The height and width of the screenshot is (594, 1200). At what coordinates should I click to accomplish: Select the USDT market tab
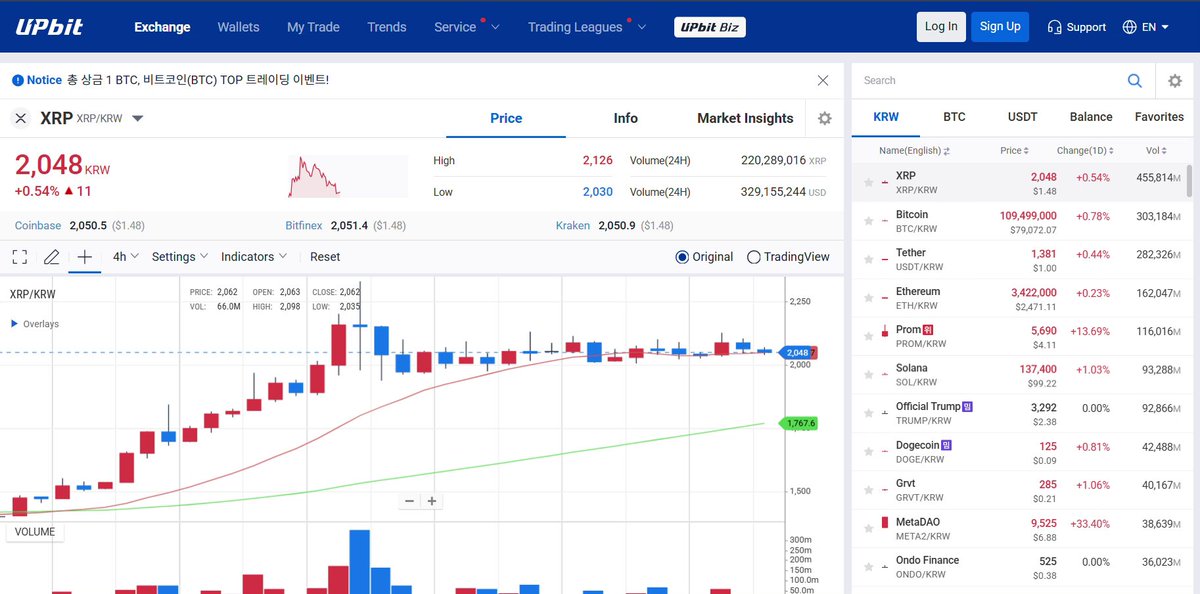click(x=1022, y=117)
